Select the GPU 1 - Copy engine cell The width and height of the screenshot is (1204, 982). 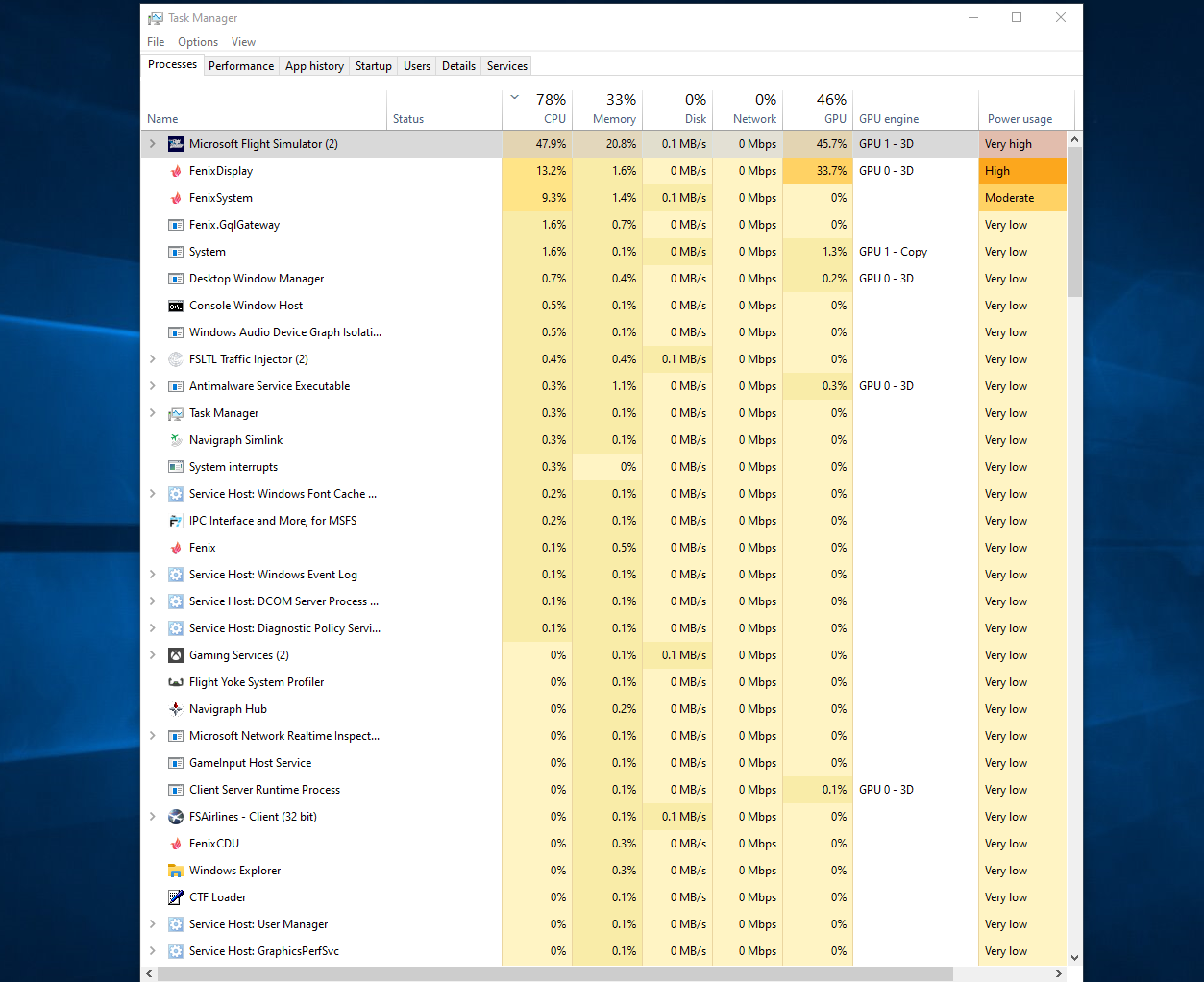pyautogui.click(x=916, y=252)
